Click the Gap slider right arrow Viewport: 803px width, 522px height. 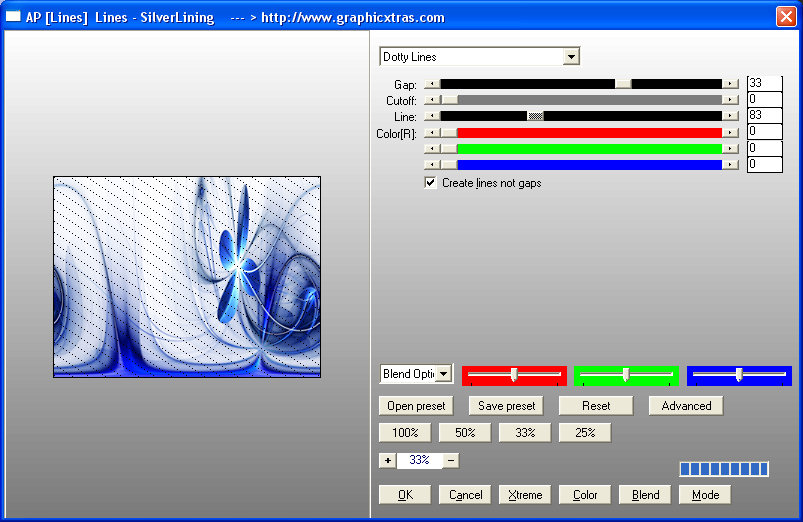tap(731, 84)
